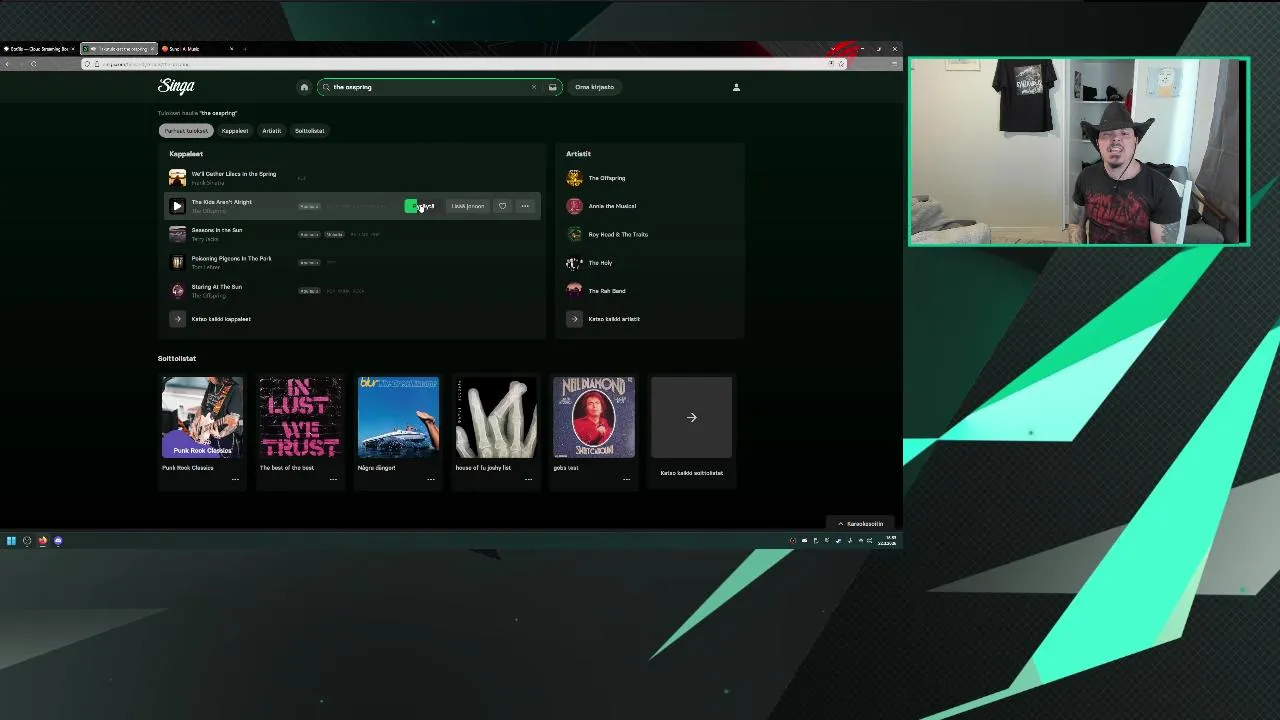This screenshot has width=1280, height=720.
Task: Click the Singa logo
Action: (176, 86)
